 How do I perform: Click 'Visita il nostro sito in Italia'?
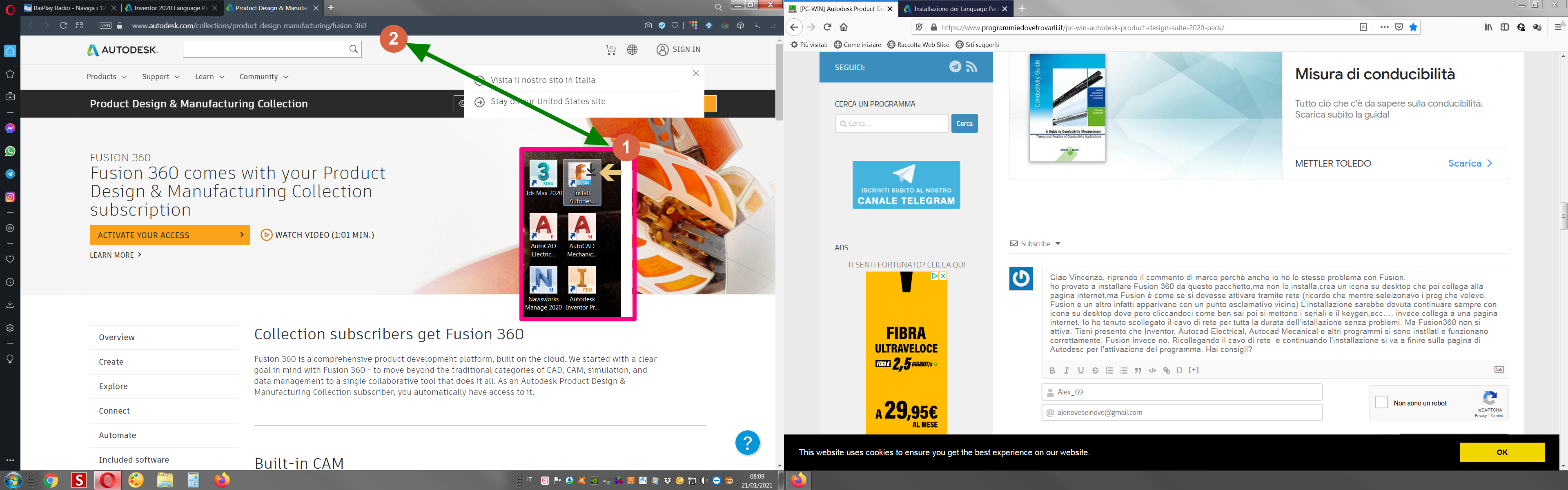(543, 80)
